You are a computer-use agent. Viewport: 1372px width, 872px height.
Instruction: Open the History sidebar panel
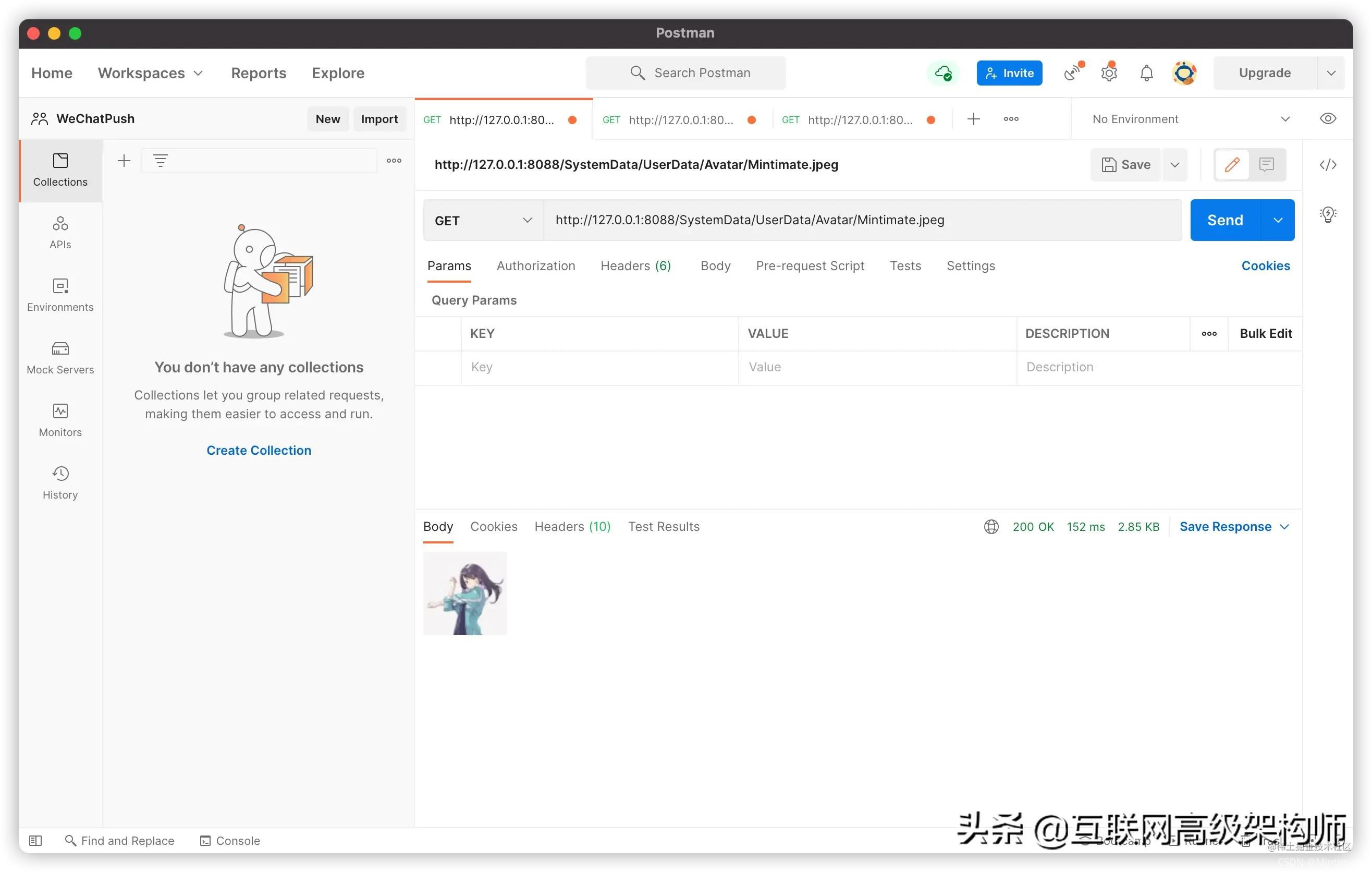coord(60,483)
